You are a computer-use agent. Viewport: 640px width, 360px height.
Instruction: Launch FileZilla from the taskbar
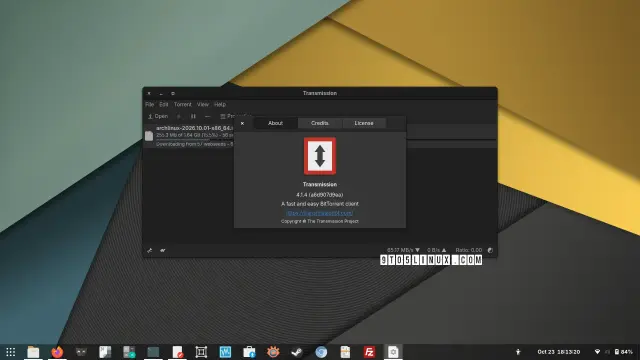(x=369, y=352)
